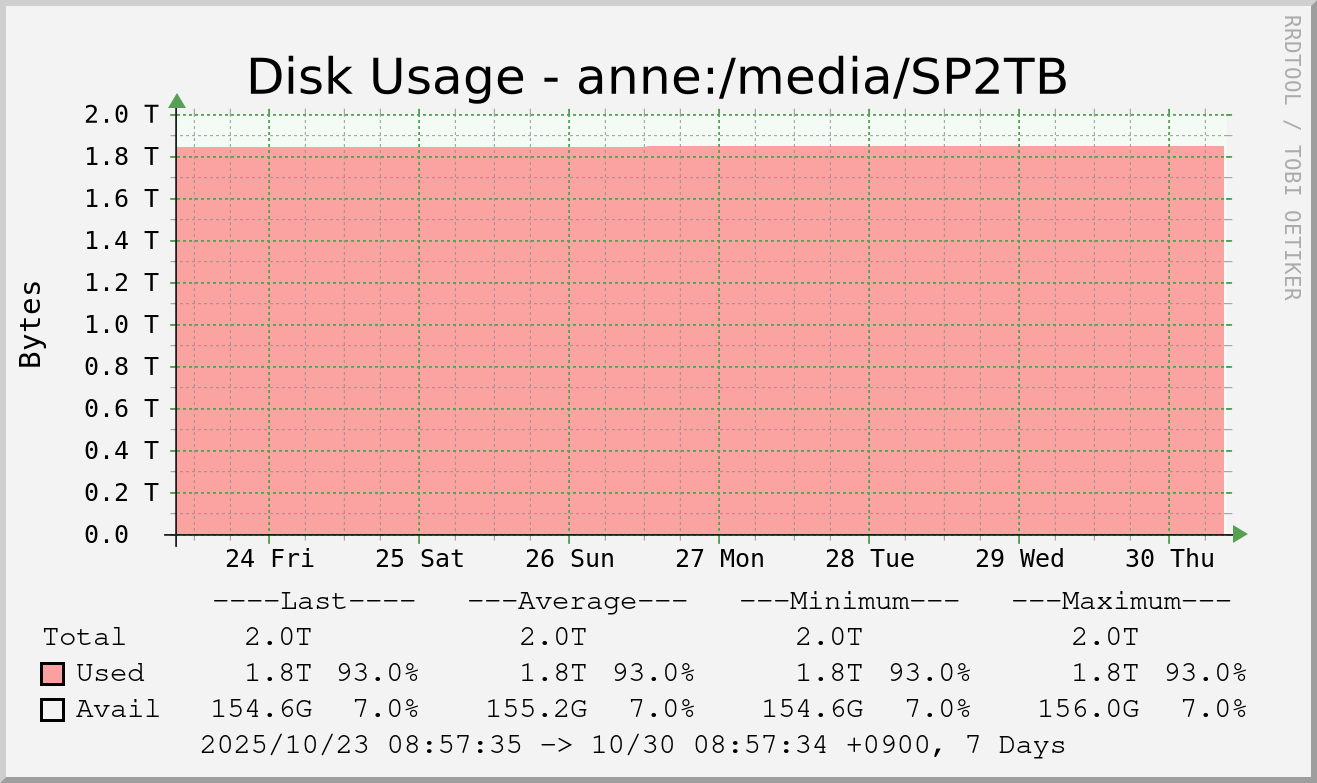
Task: Click the 27 Mon date label
Action: tap(720, 558)
